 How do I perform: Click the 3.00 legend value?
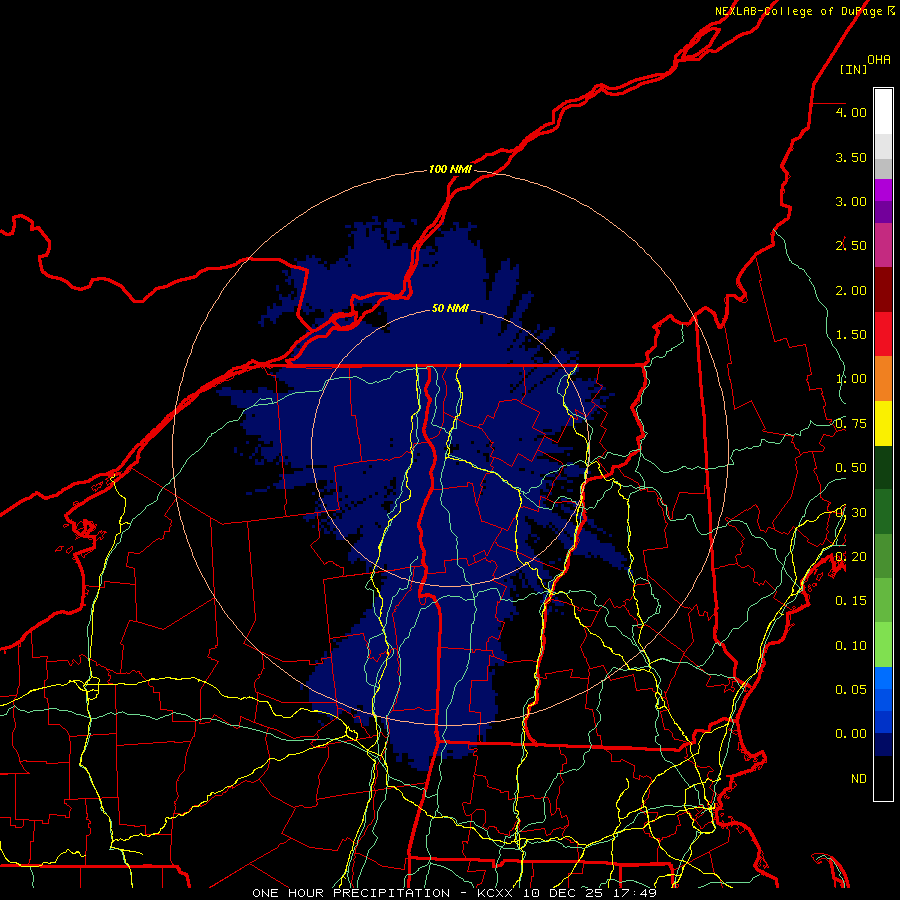[851, 201]
